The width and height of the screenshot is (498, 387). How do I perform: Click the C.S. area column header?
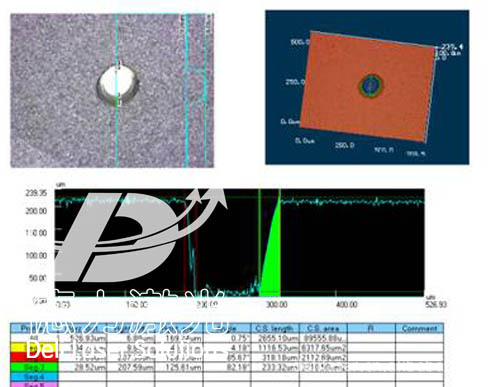[323, 328]
